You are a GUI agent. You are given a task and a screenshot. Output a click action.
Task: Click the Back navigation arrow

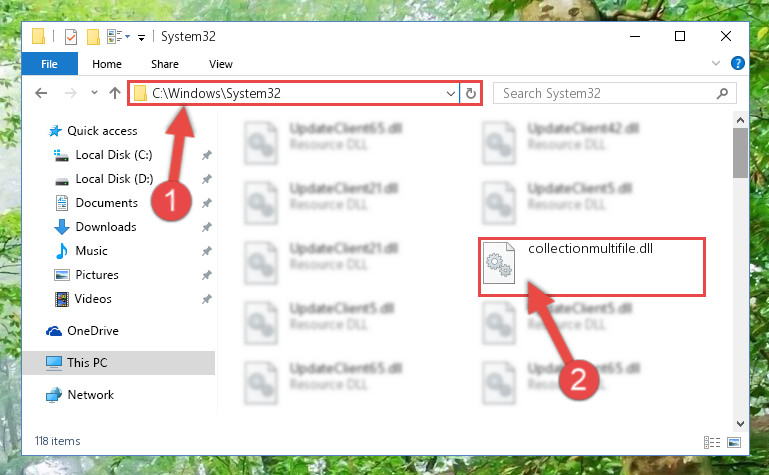tap(41, 93)
